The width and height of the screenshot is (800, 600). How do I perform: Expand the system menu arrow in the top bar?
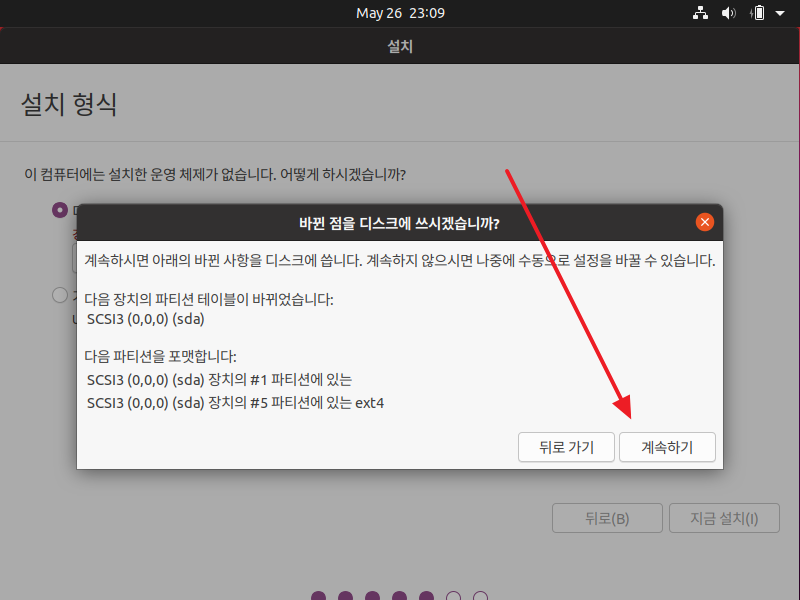780,13
